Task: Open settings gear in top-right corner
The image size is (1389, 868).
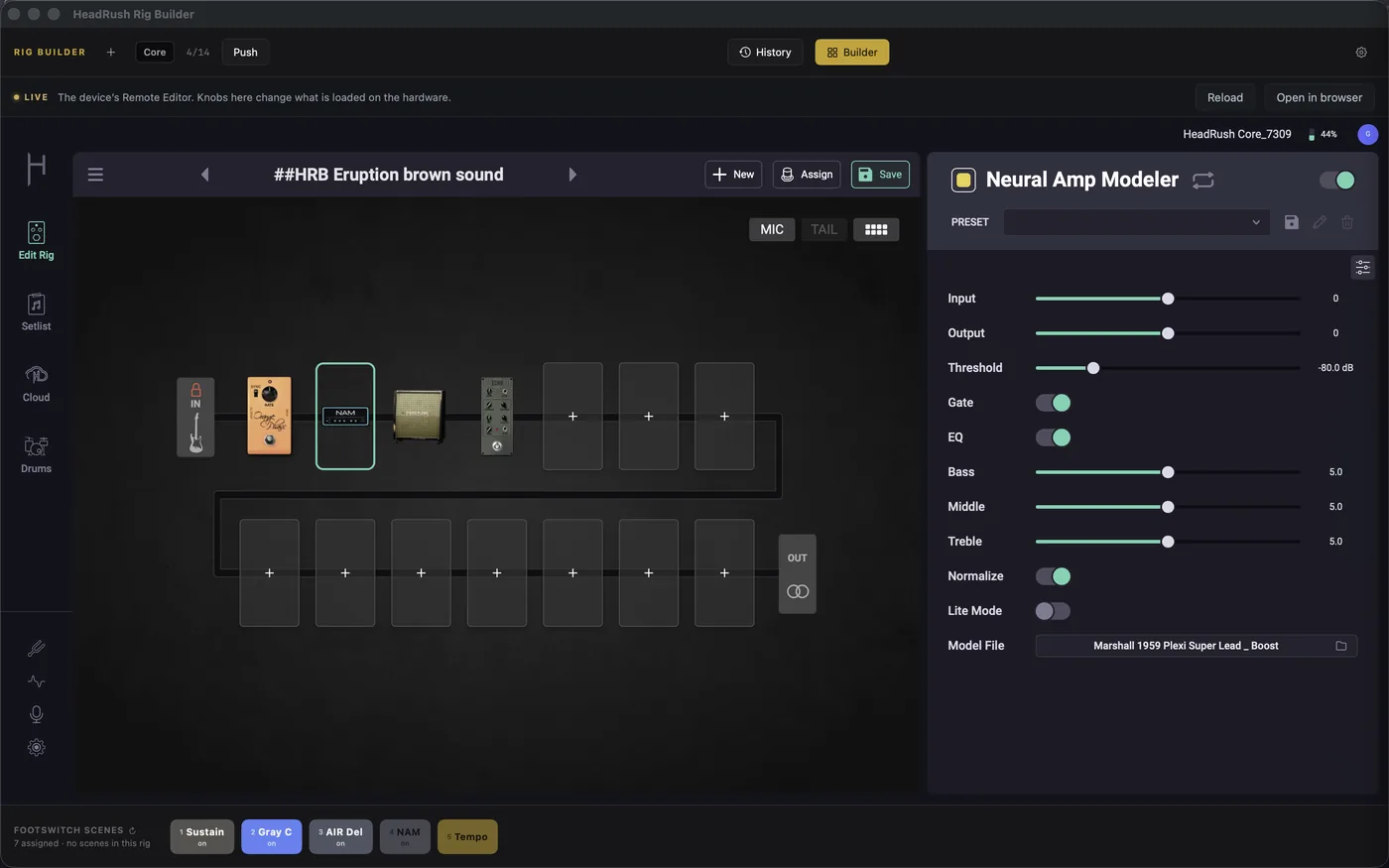Action: pos(1361,53)
